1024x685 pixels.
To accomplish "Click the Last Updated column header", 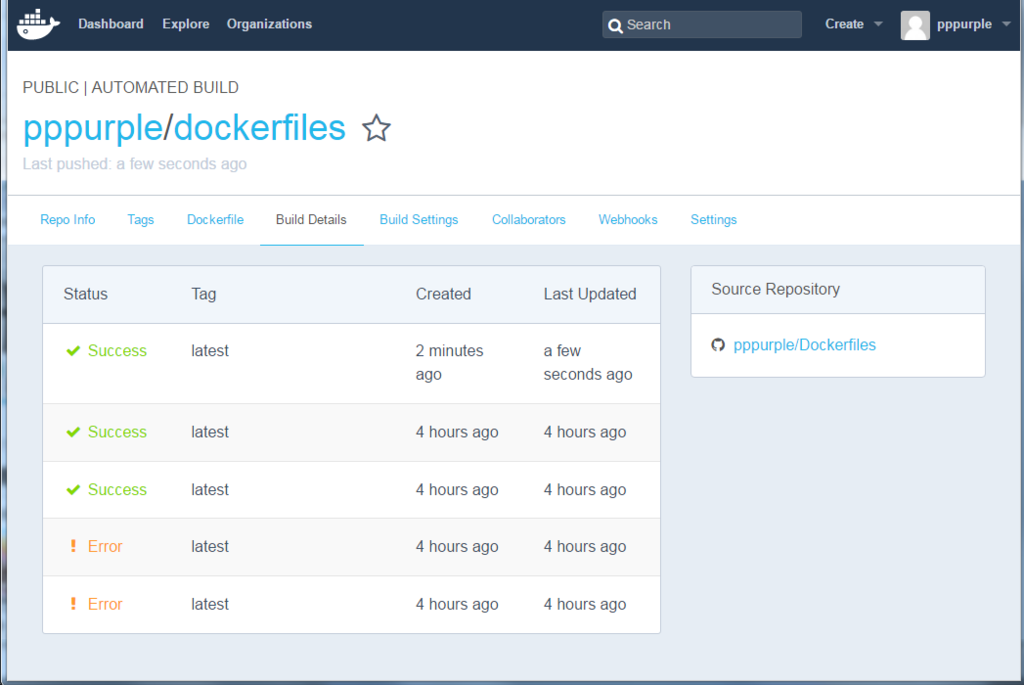I will coord(590,294).
